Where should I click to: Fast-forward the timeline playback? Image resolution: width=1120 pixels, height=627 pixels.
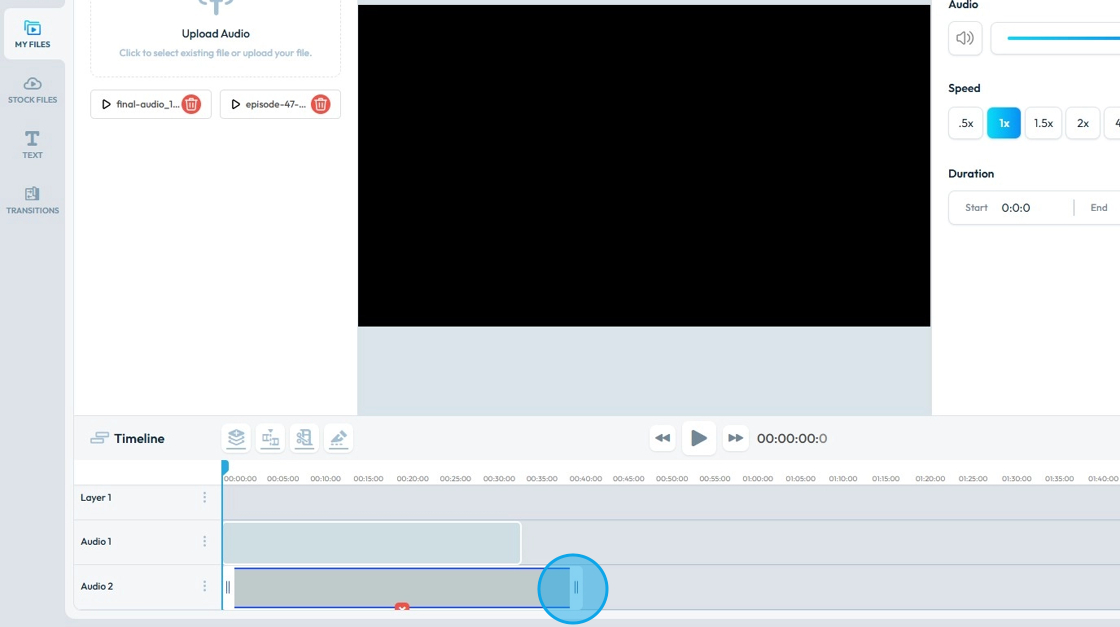735,438
